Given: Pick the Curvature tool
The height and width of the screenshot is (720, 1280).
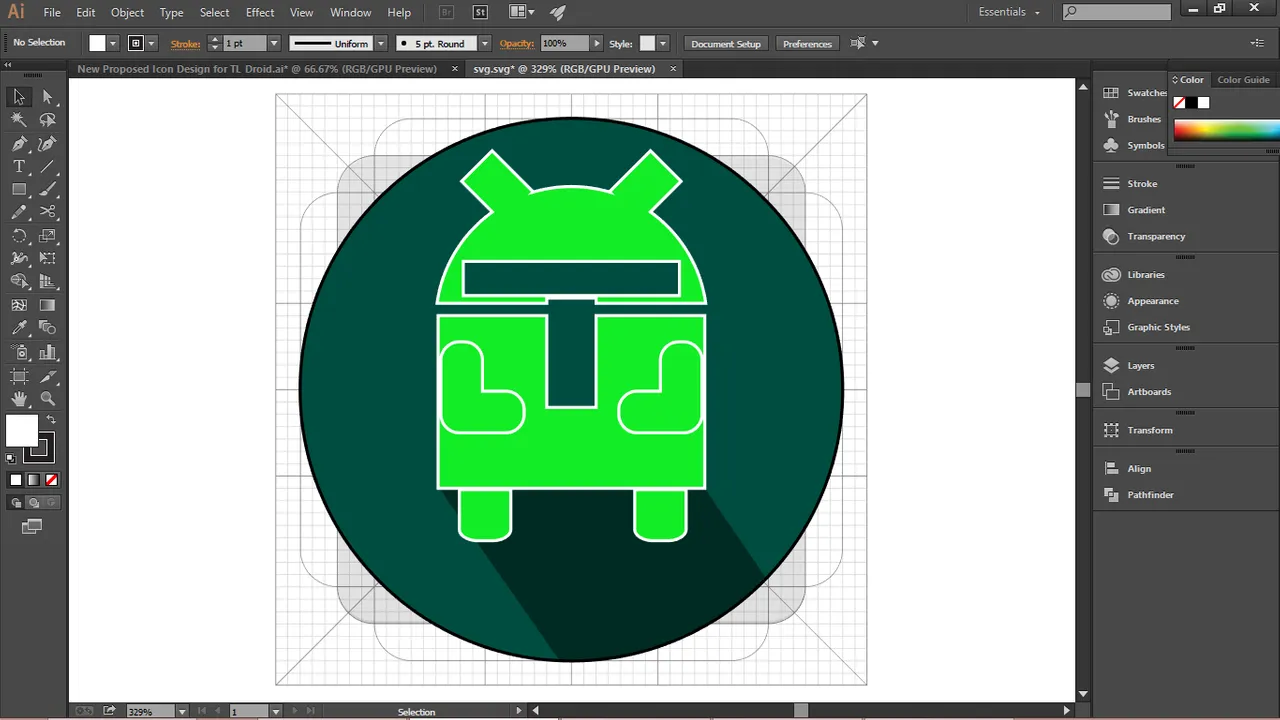Looking at the screenshot, I should pos(47,143).
